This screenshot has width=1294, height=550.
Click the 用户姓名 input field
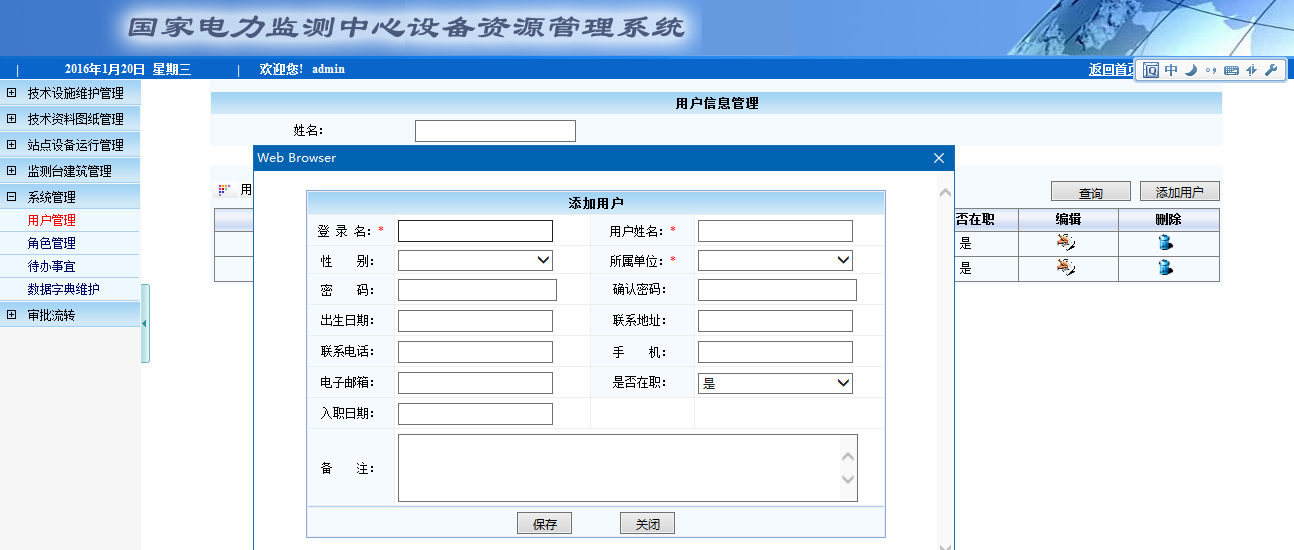[775, 231]
